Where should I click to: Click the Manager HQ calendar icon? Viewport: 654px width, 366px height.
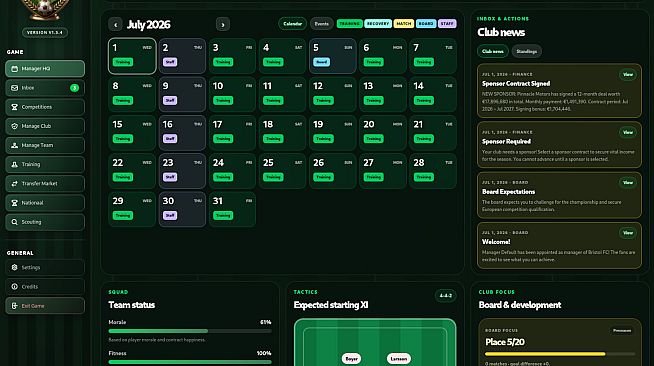[15, 69]
